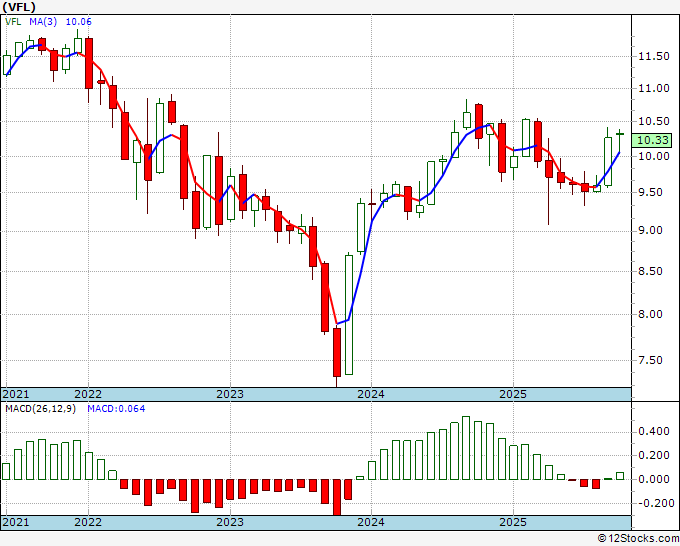Click the 0.000 MACD axis label

[654, 479]
